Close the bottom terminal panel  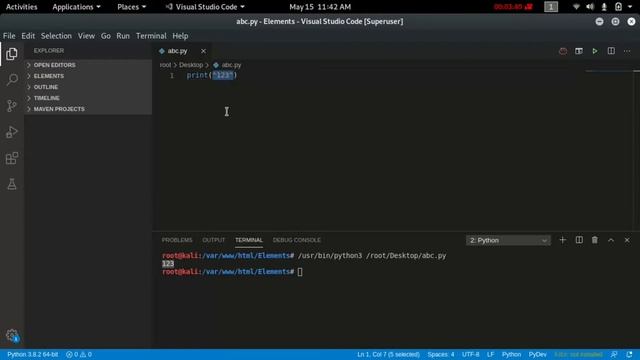pos(627,240)
